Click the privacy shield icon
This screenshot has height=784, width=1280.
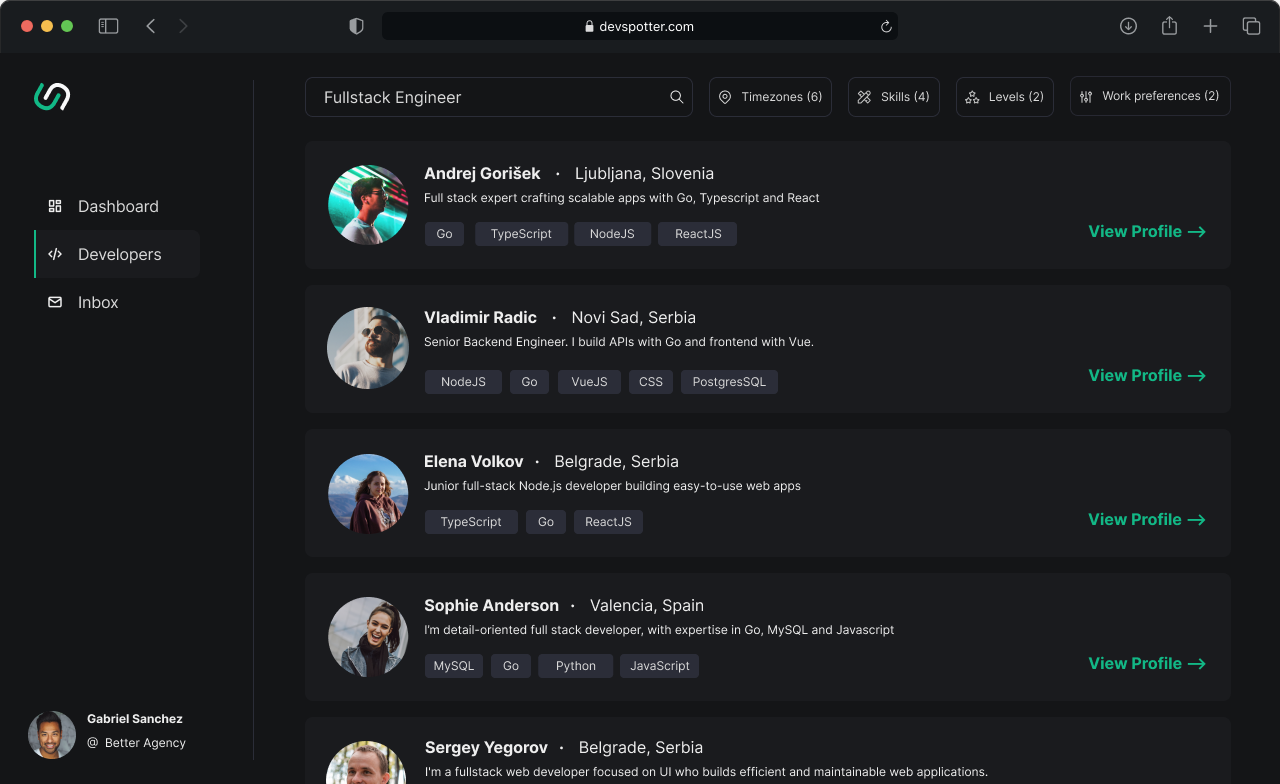pos(356,27)
